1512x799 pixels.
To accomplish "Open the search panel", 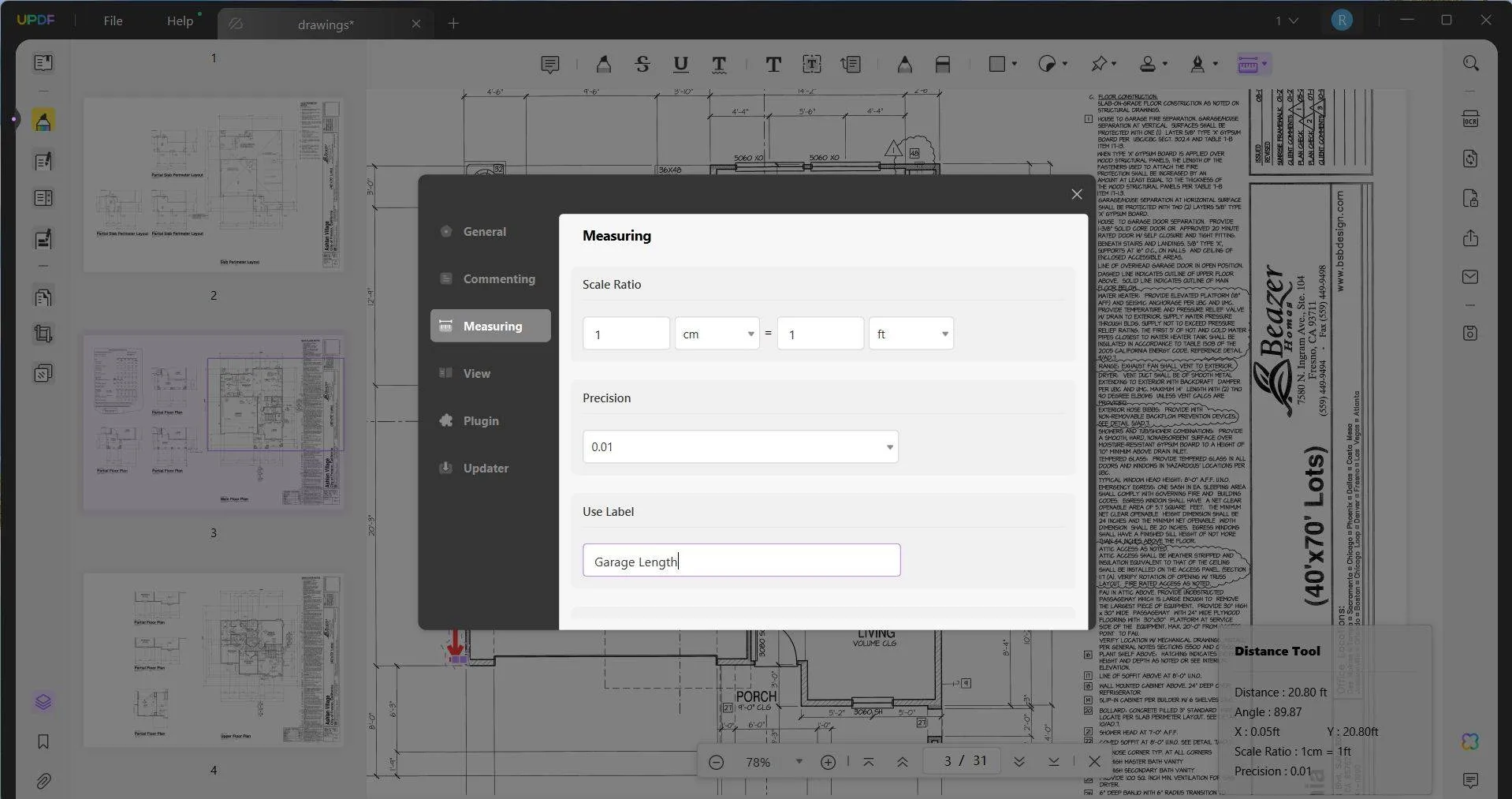I will pyautogui.click(x=1470, y=64).
